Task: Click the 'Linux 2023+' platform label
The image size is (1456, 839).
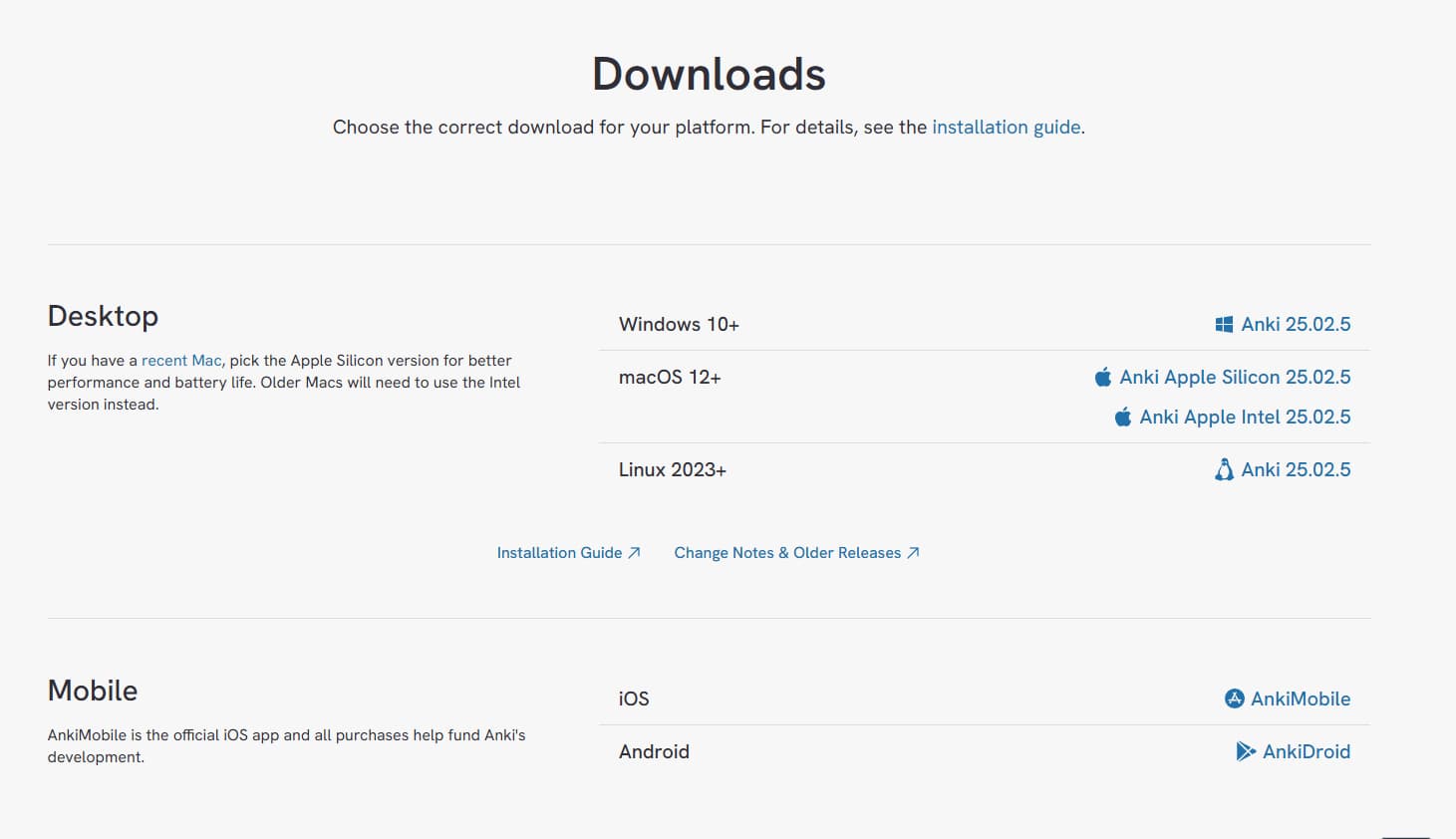Action: [x=673, y=469]
